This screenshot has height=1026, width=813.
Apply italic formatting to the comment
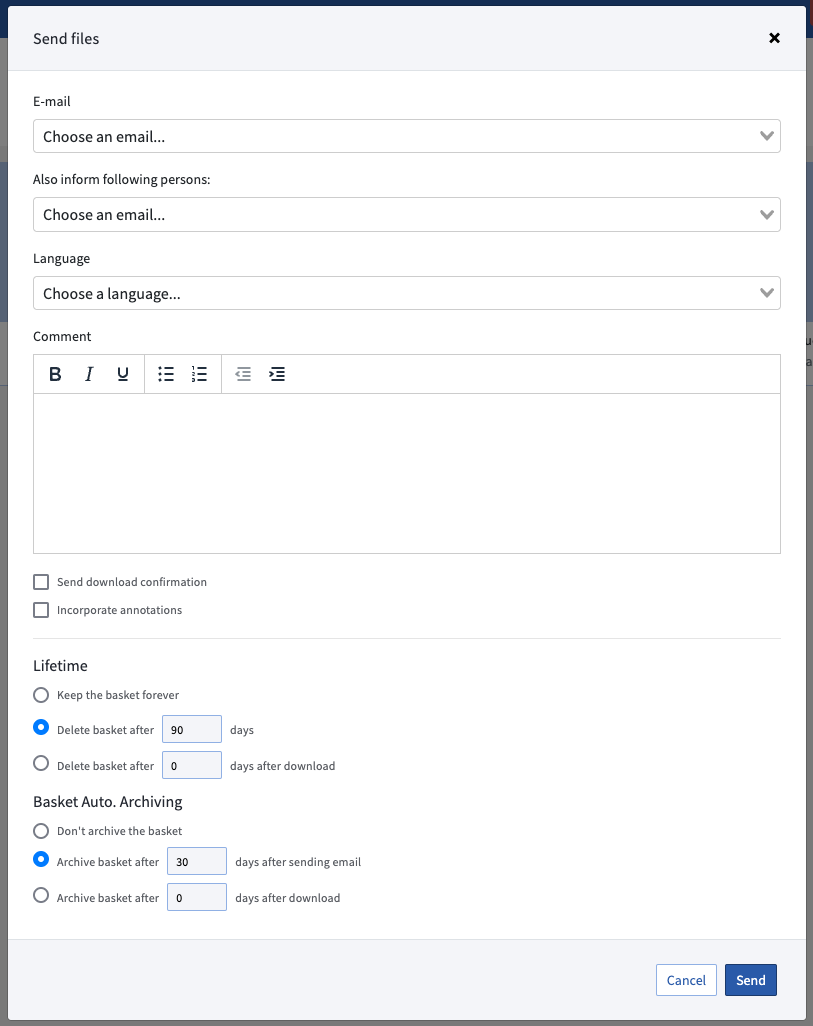(89, 374)
